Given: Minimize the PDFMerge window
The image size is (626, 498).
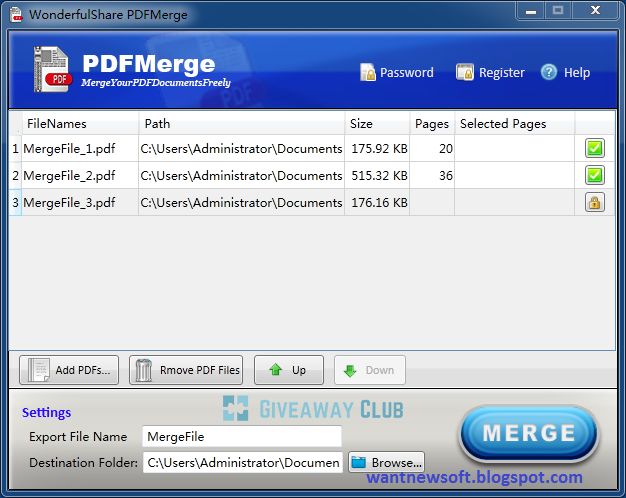Looking at the screenshot, I should 531,11.
